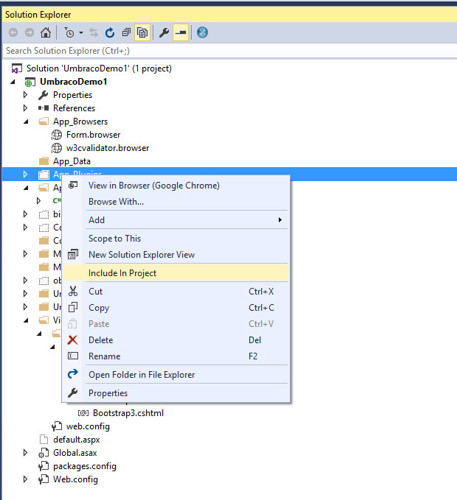Open default.aspx file
Viewport: 457px width, 500px height.
point(76,440)
